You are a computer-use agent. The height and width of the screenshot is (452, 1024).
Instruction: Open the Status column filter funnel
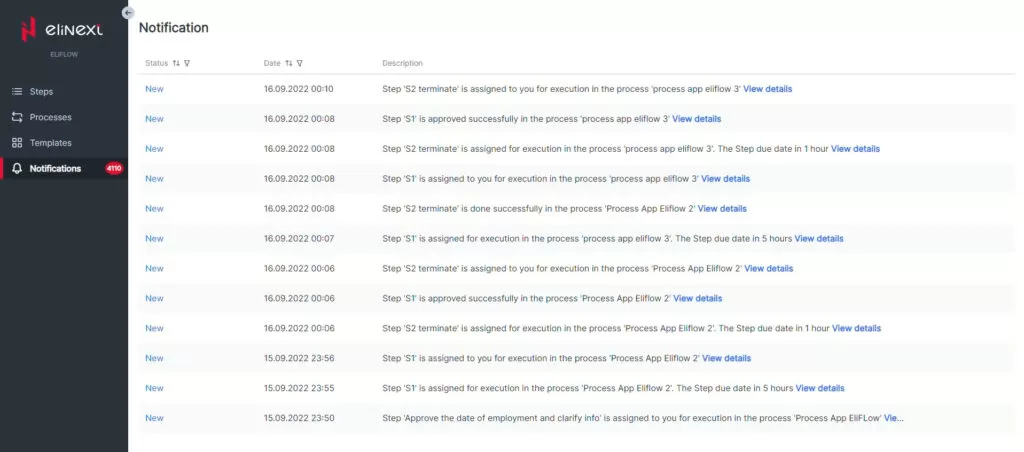187,63
